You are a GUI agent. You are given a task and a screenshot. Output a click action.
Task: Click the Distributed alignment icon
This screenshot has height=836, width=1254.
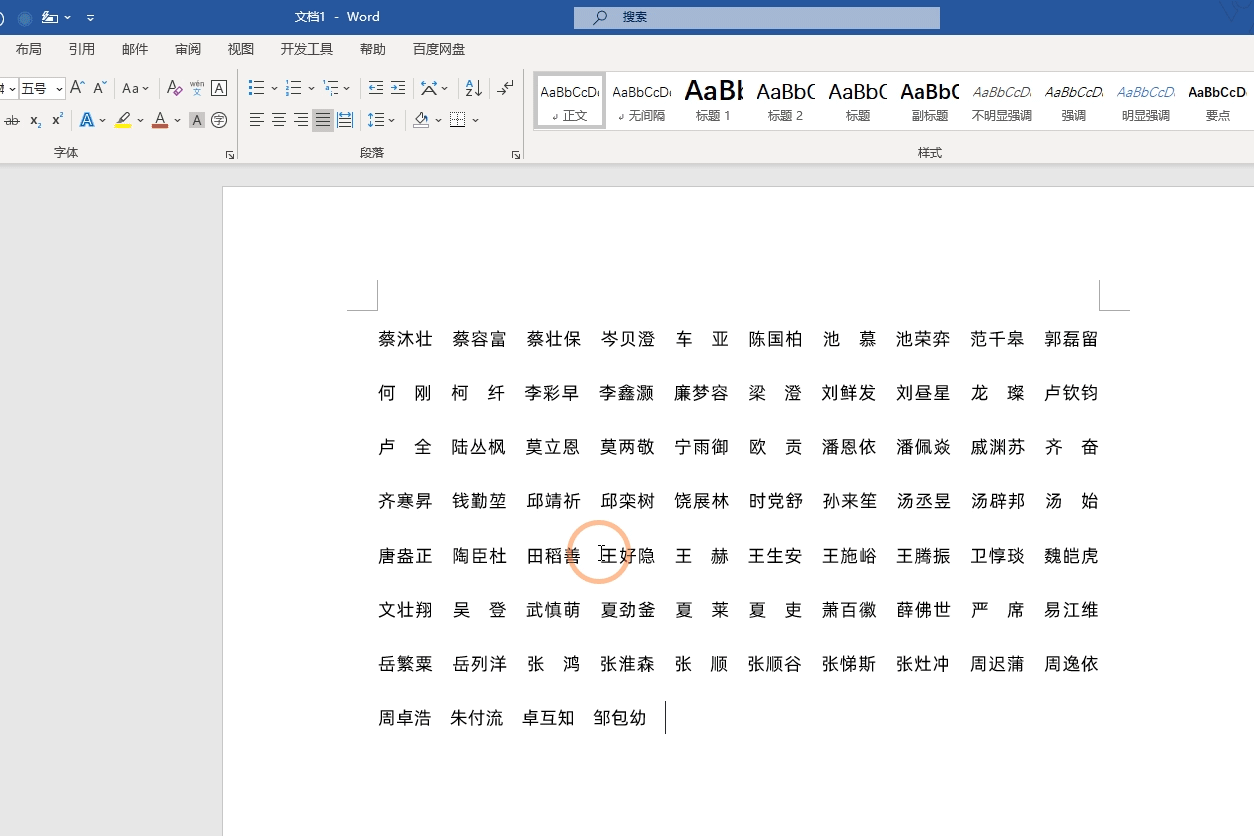click(x=345, y=120)
